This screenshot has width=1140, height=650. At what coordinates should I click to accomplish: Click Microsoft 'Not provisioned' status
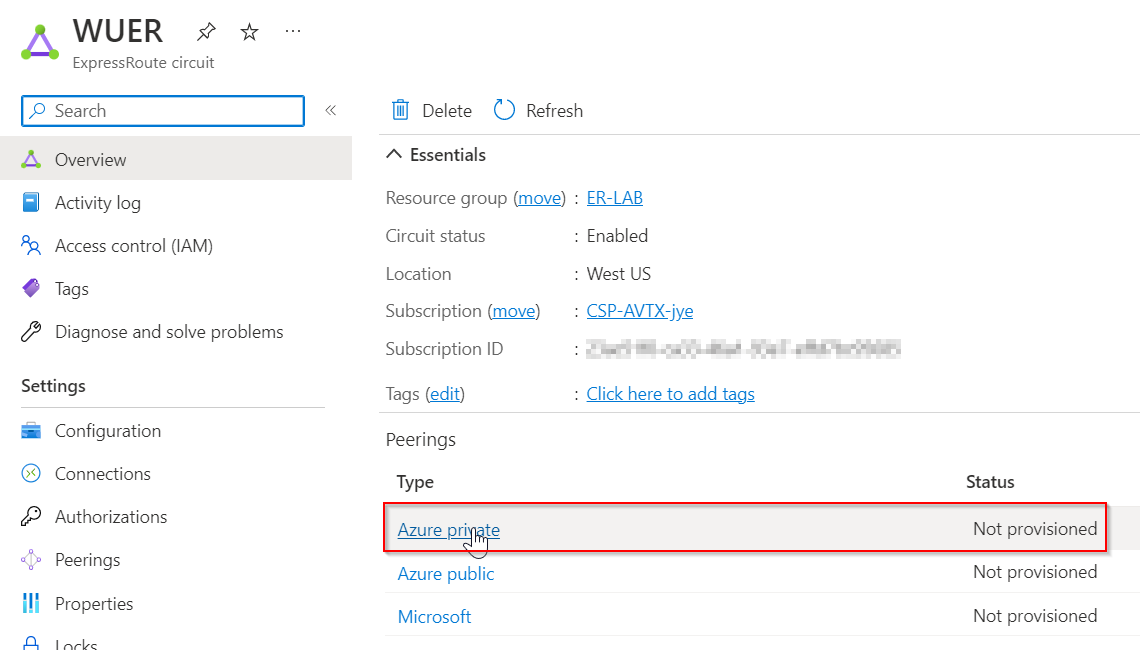(x=1035, y=616)
